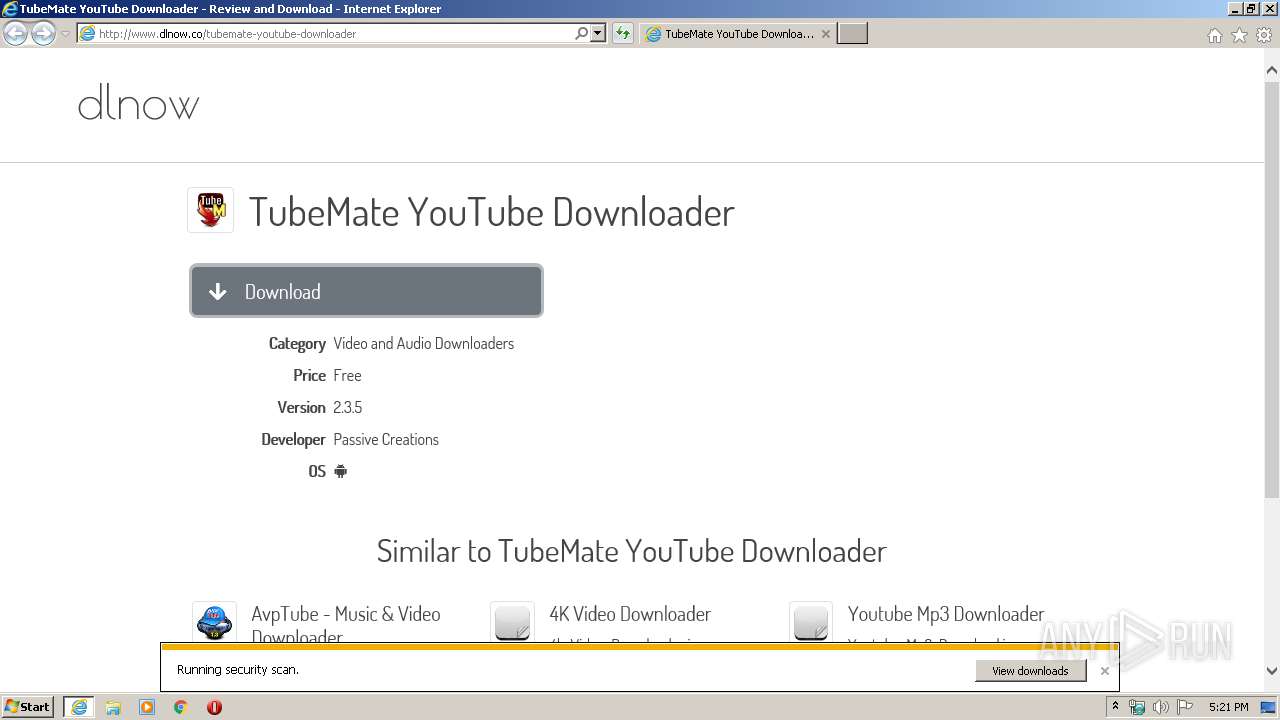Dismiss the security scan notification bar
This screenshot has height=720, width=1280.
point(1104,671)
